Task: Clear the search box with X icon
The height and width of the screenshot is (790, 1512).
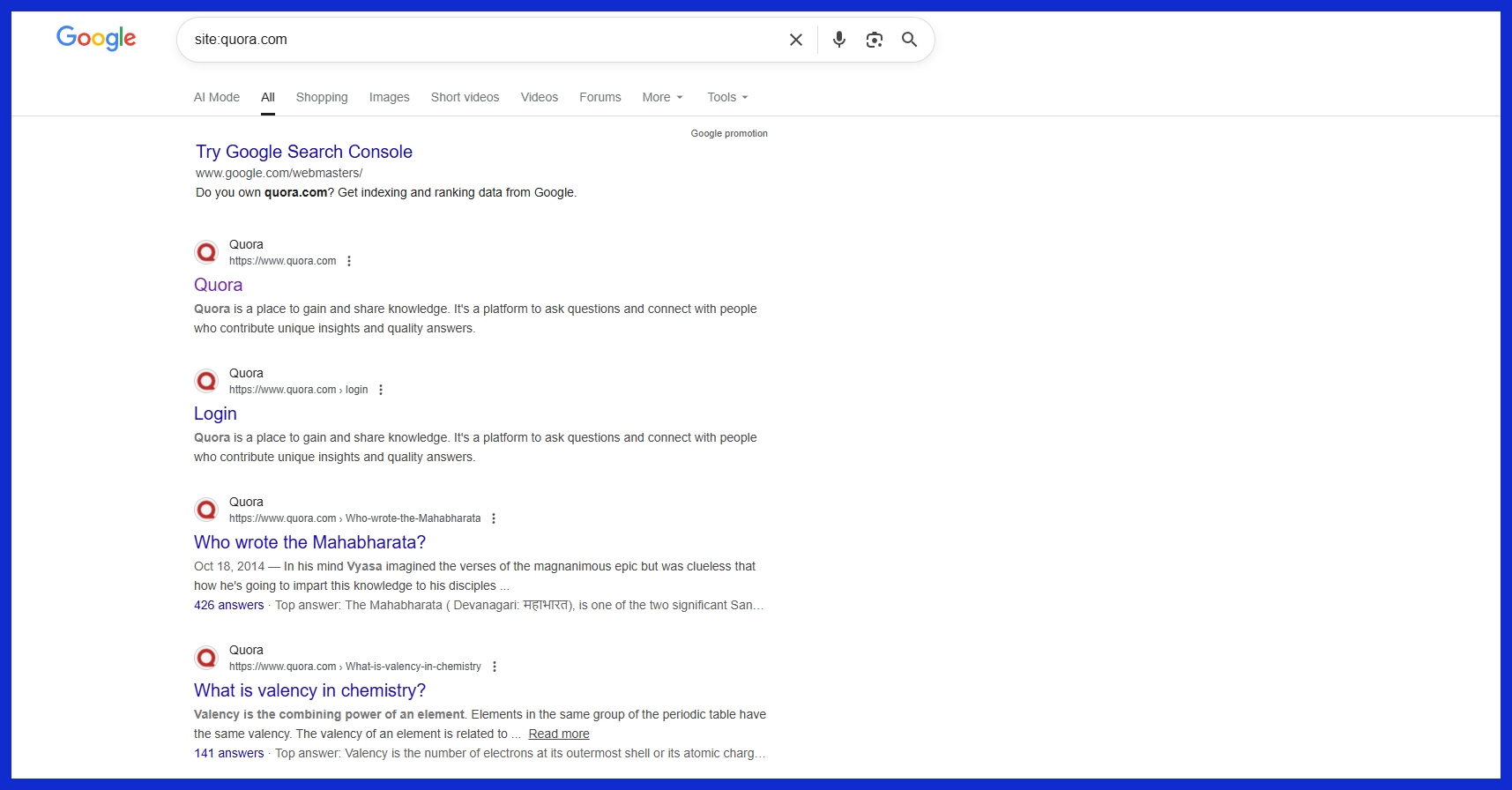Action: point(796,40)
